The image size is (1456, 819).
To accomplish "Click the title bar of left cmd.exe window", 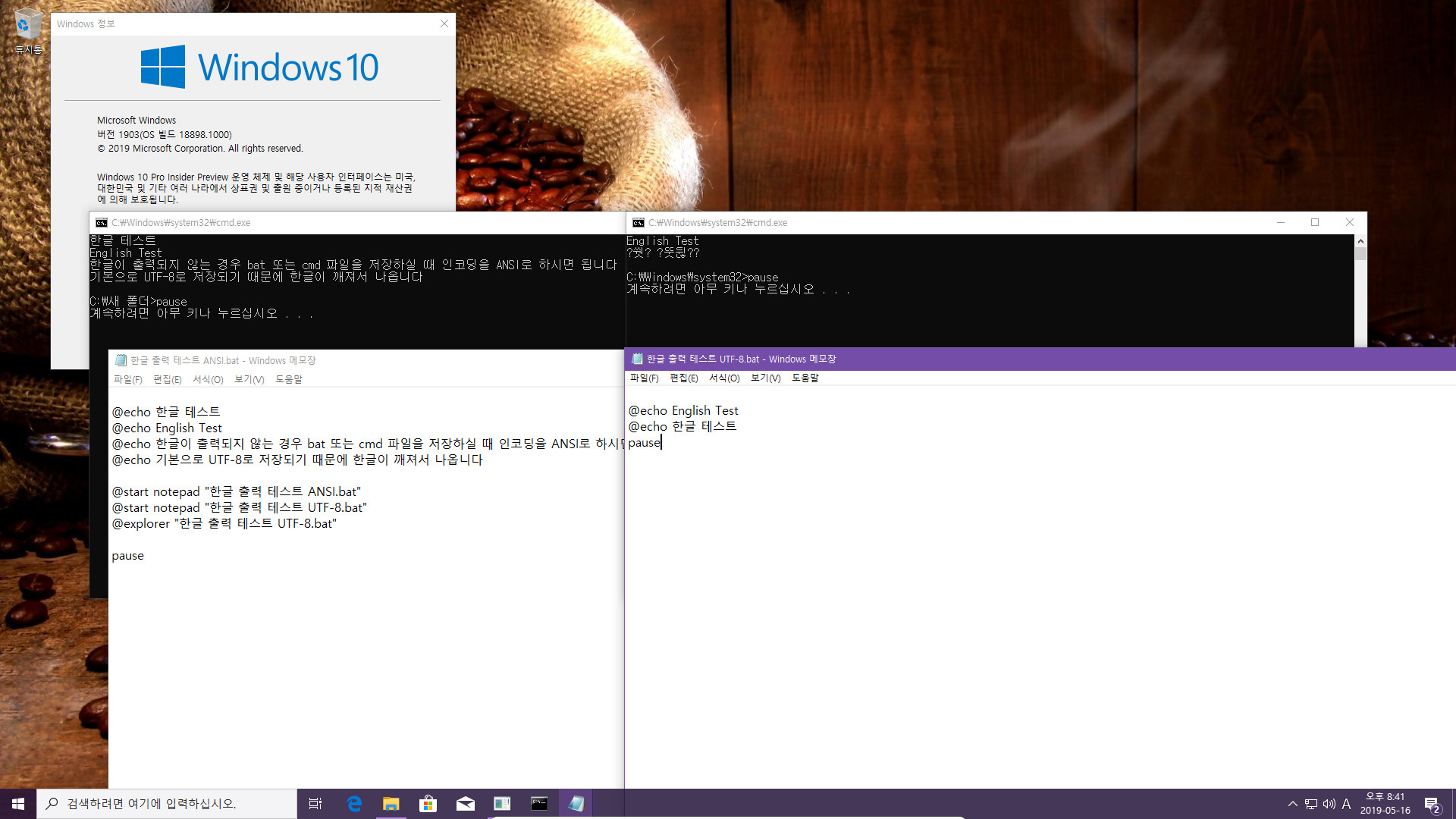I will point(356,222).
